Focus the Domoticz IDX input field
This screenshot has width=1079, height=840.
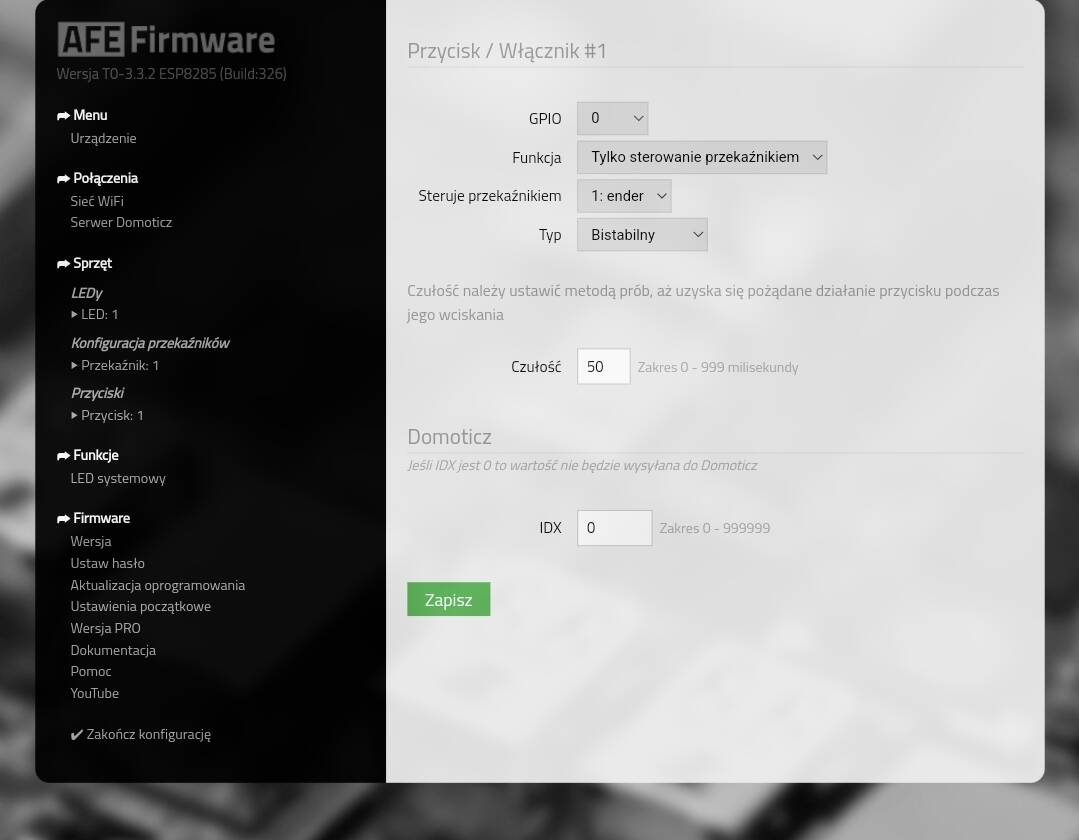pos(614,528)
